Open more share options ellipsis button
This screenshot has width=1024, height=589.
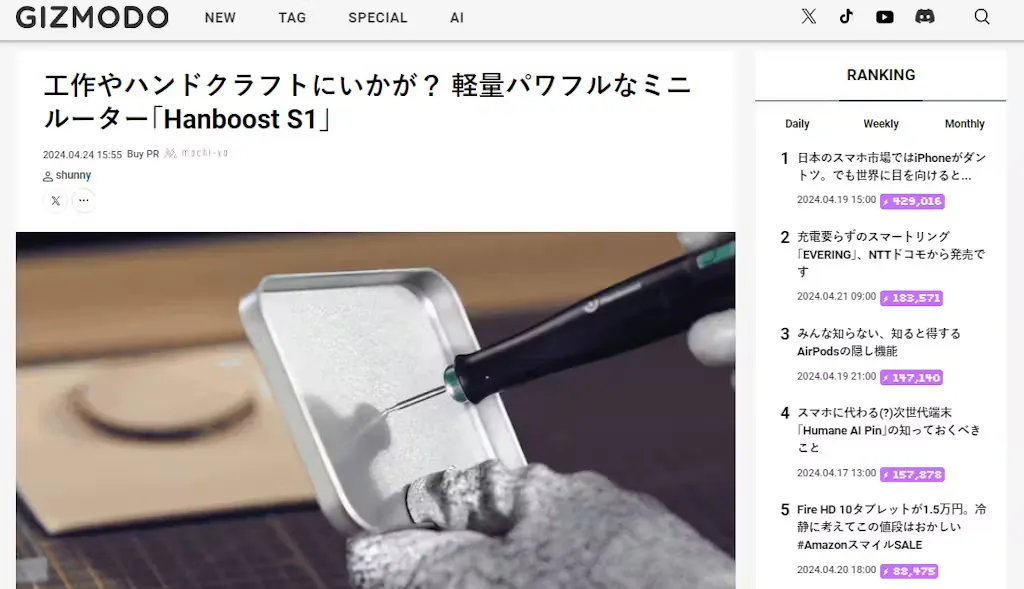coord(84,201)
